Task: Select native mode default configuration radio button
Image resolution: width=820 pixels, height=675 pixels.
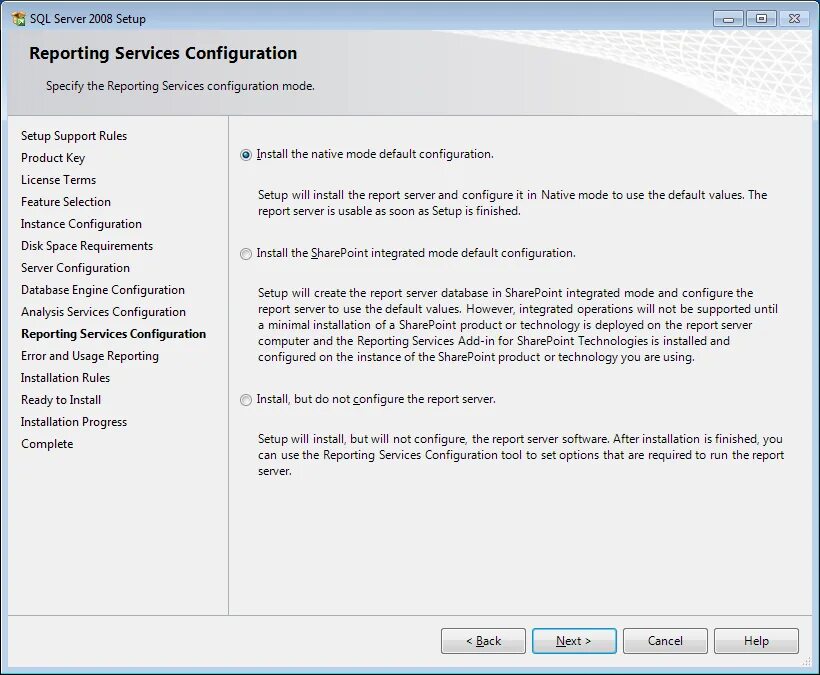Action: pos(246,155)
